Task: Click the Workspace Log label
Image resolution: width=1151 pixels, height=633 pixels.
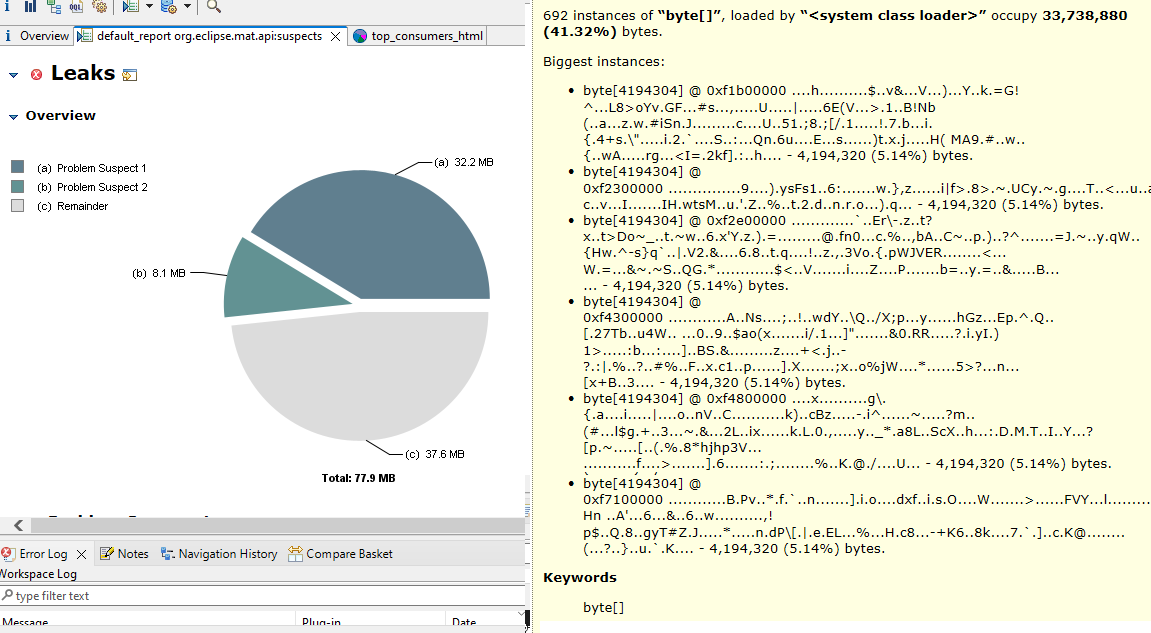Action: pyautogui.click(x=38, y=574)
